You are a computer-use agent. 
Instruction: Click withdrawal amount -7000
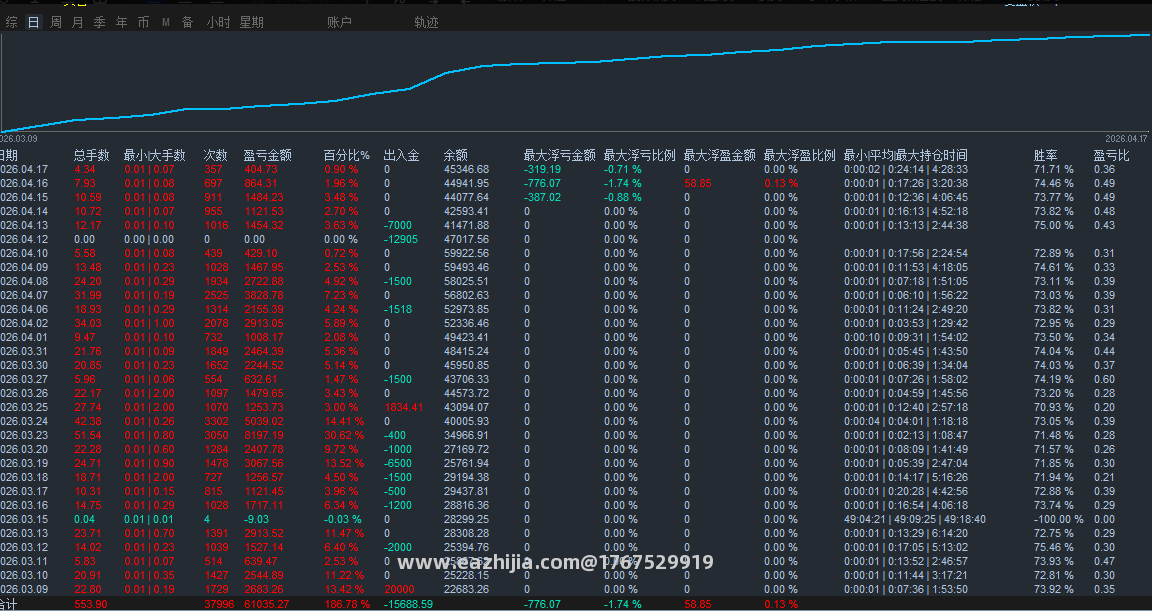click(397, 225)
